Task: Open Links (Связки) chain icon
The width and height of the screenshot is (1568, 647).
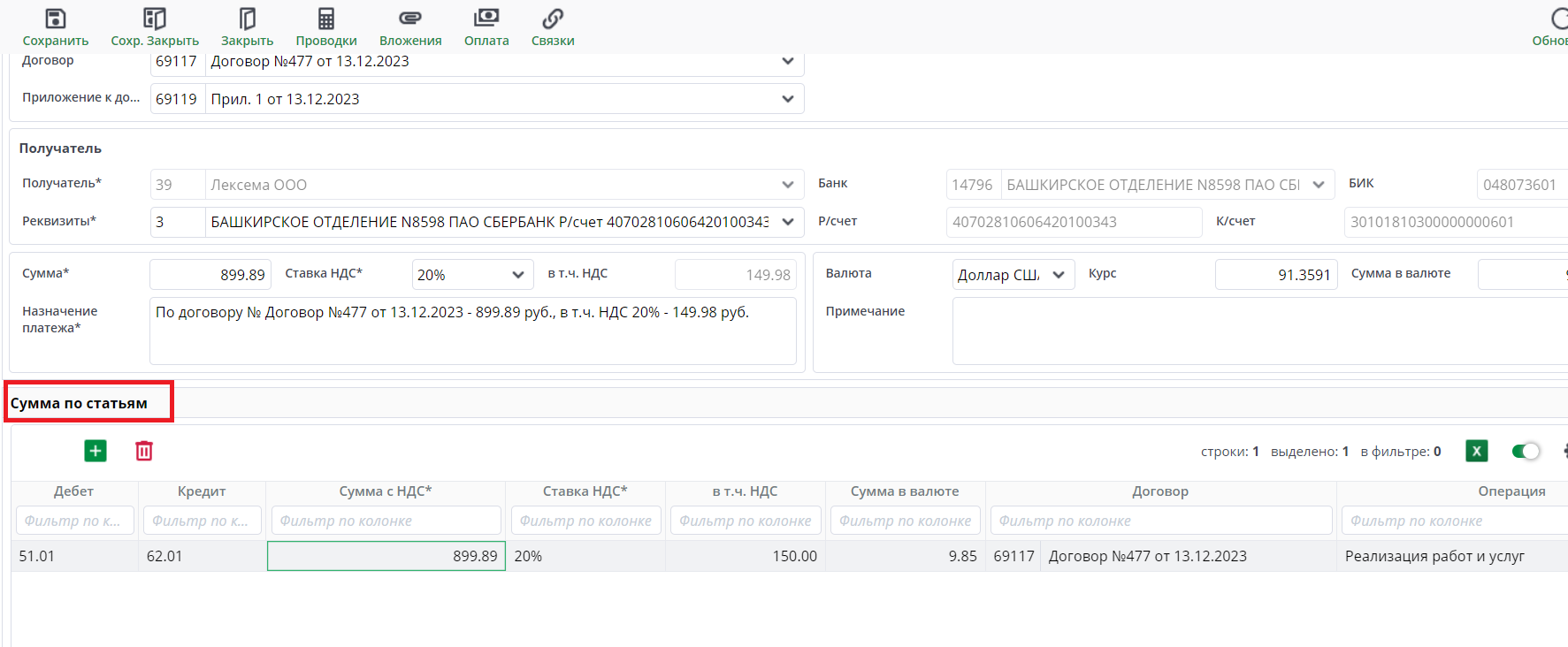Action: coord(553,19)
